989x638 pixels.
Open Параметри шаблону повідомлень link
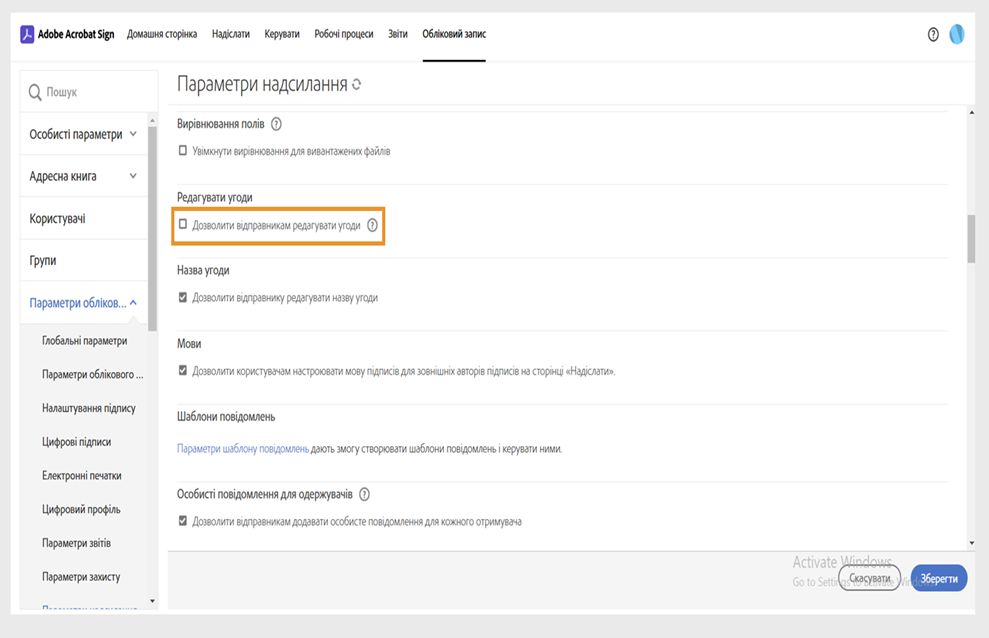[x=243, y=449]
